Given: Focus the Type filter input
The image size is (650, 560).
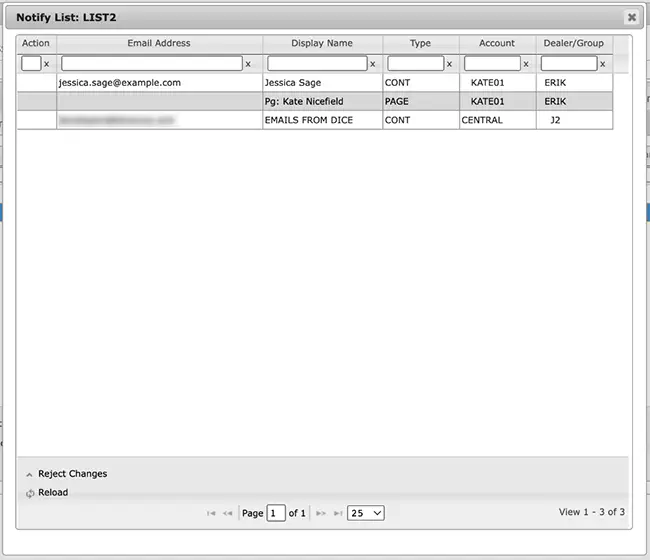Looking at the screenshot, I should pos(415,63).
